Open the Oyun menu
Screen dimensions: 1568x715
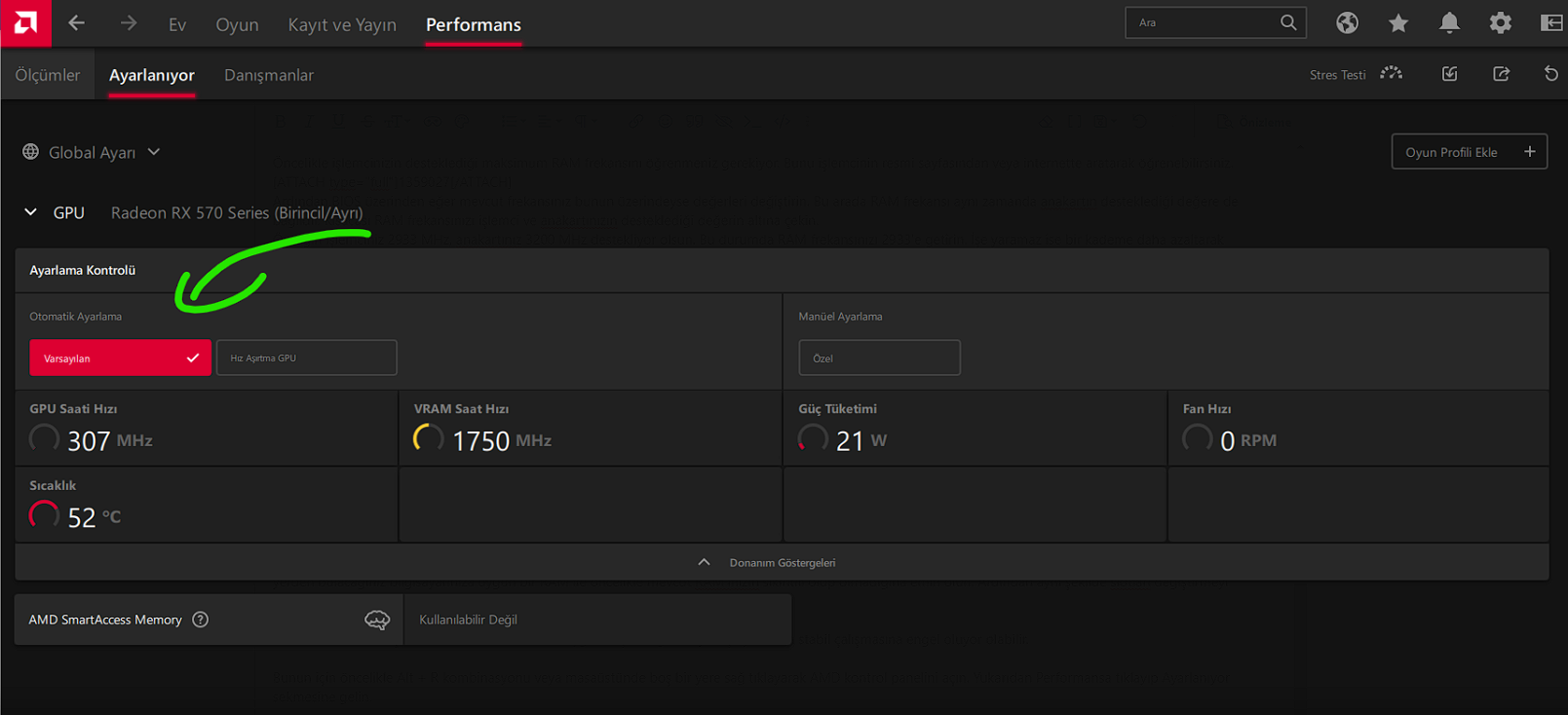point(237,24)
